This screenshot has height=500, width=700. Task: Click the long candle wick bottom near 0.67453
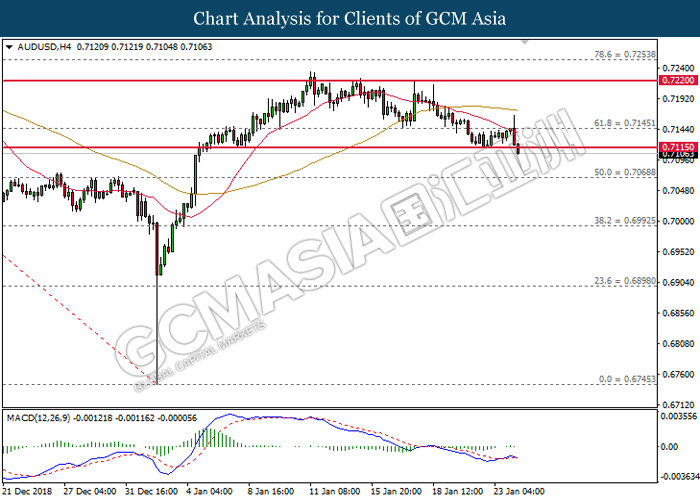click(x=157, y=382)
